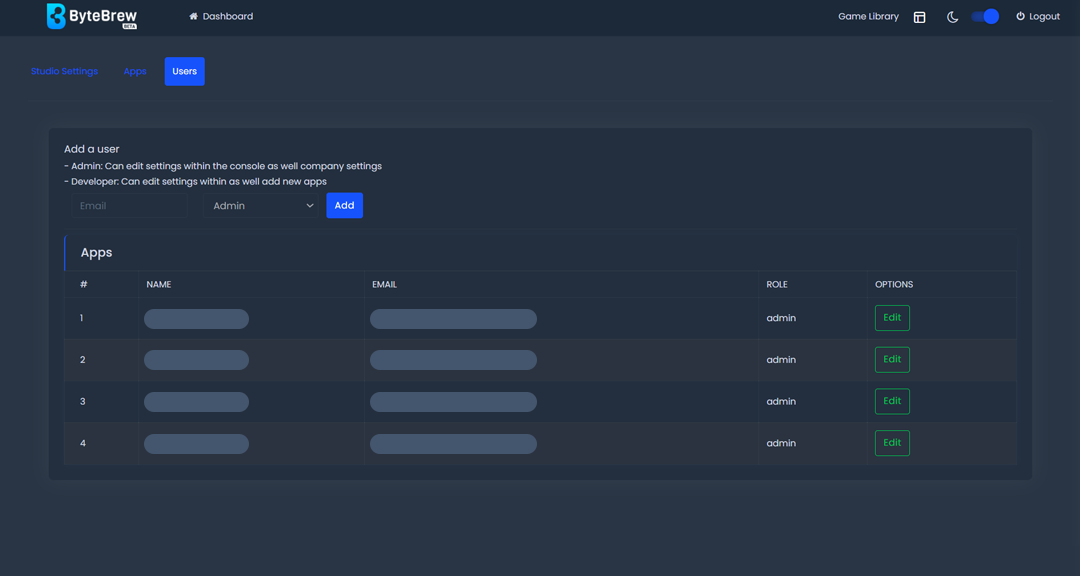The height and width of the screenshot is (576, 1080).
Task: Select the Users tab
Action: point(185,72)
